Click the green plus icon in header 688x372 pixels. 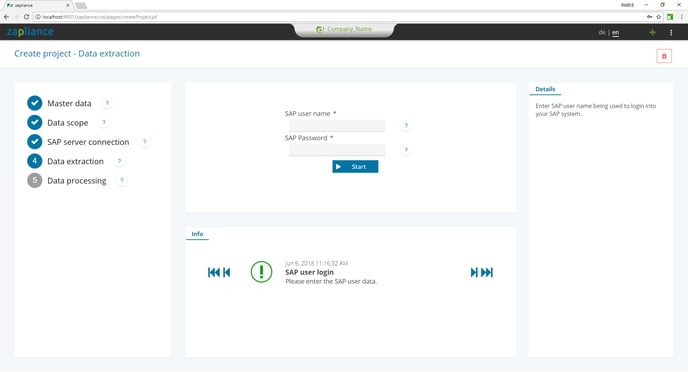[x=652, y=32]
